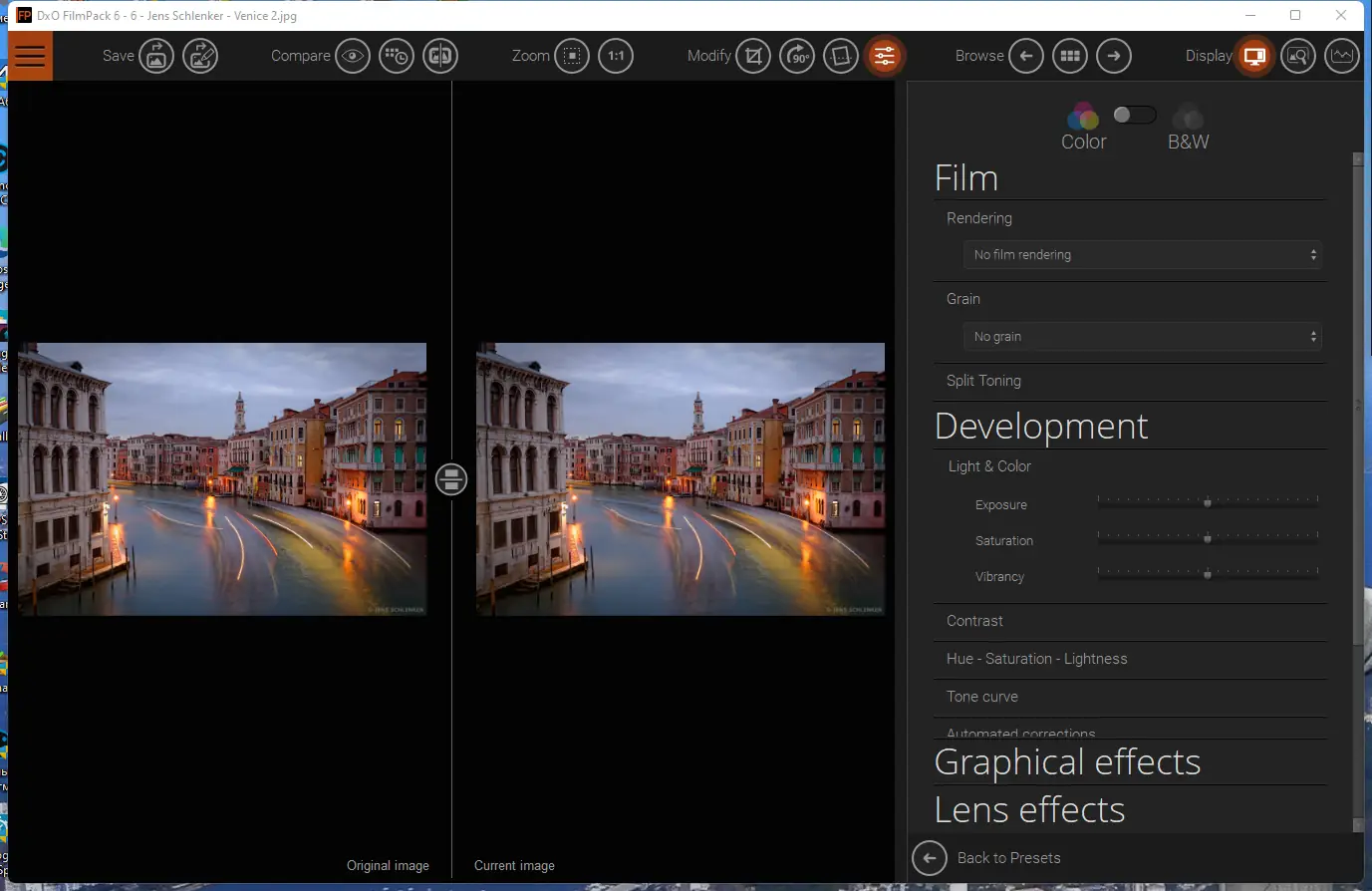Open the Horizon straighten tool
Screen dimensions: 1372x891
point(841,56)
